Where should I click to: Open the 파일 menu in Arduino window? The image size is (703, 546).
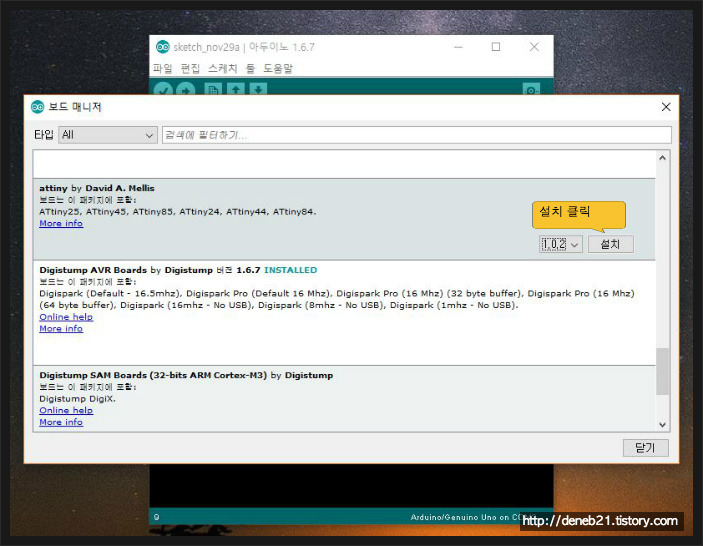162,68
